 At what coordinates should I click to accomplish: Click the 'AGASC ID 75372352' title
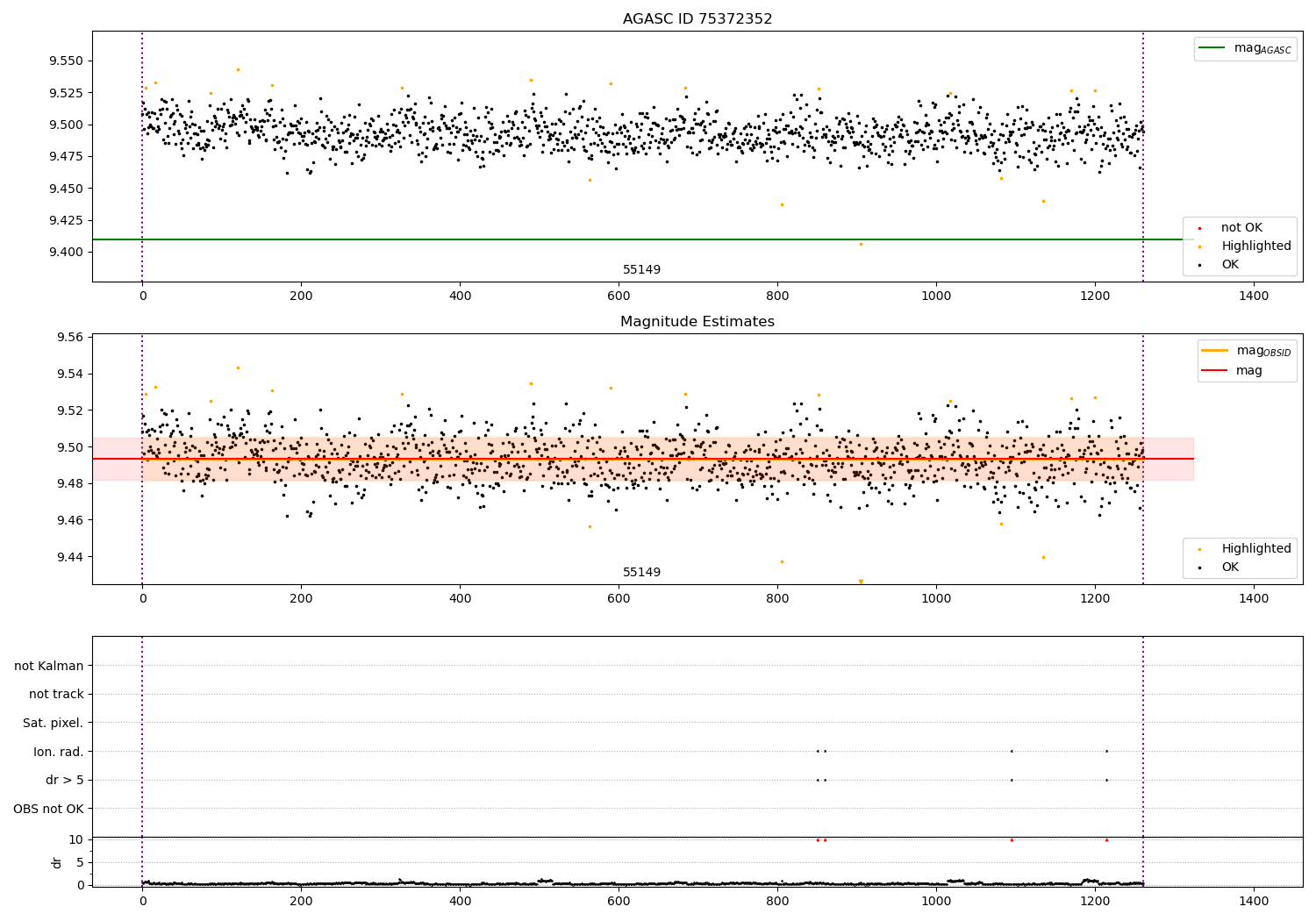[x=697, y=19]
